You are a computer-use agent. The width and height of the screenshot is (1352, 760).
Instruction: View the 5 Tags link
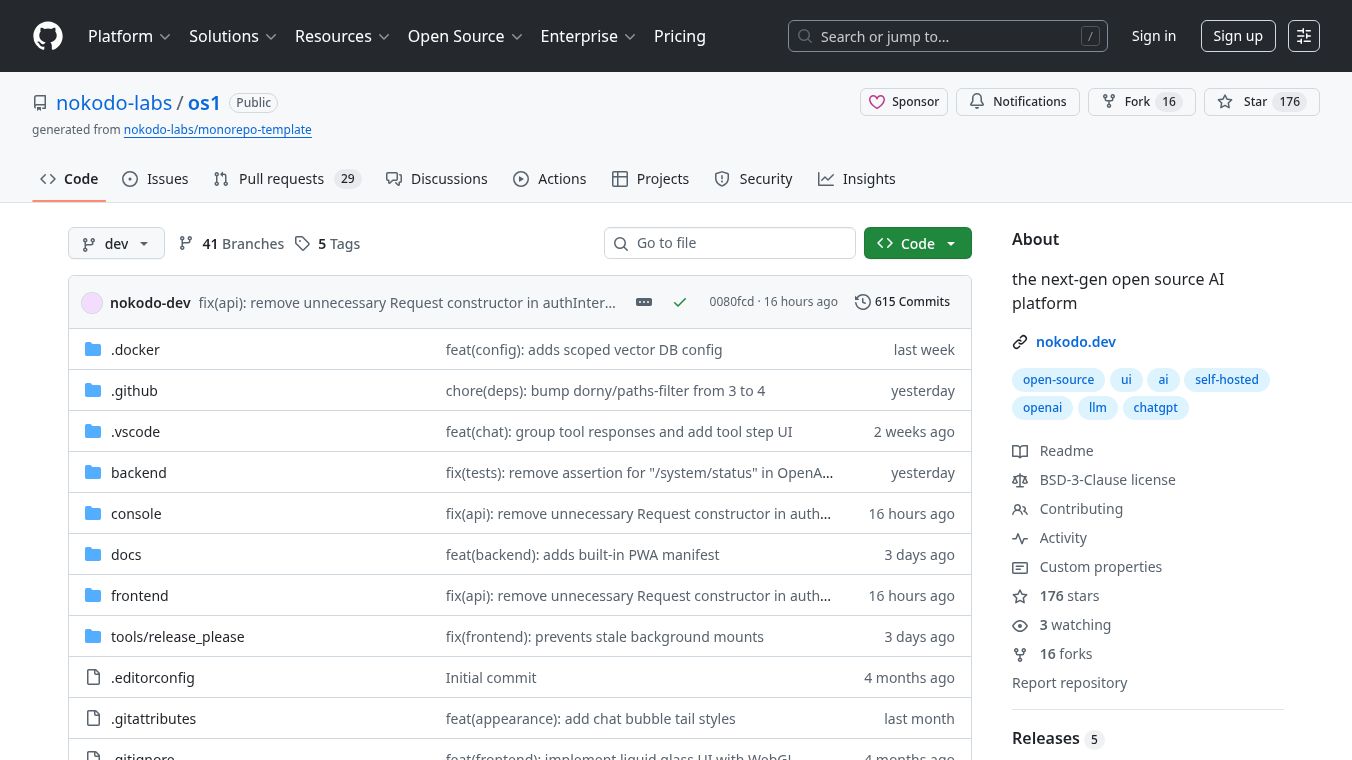(x=327, y=244)
